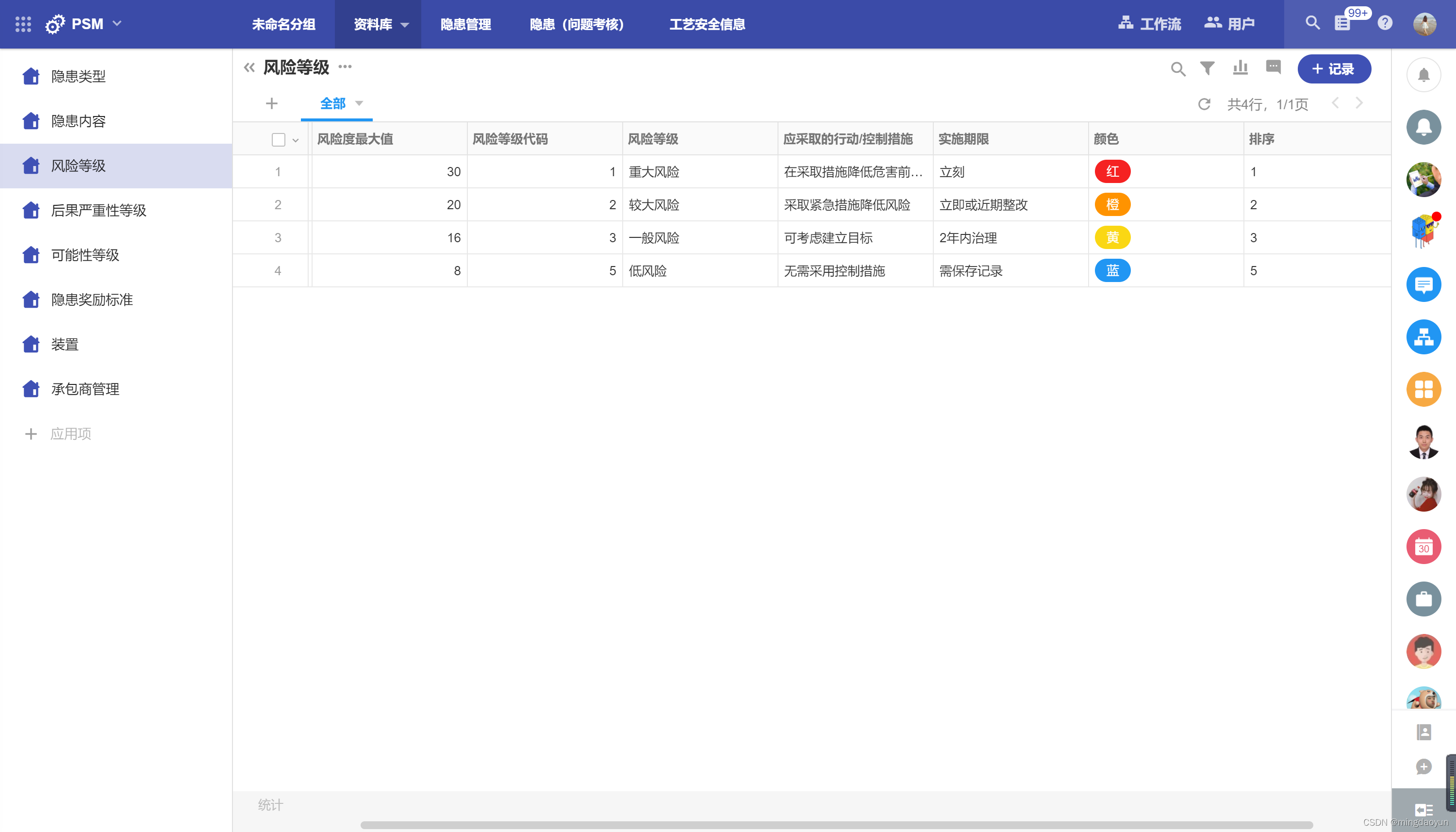Open the statistics bar chart icon
1456x832 pixels.
(1240, 68)
